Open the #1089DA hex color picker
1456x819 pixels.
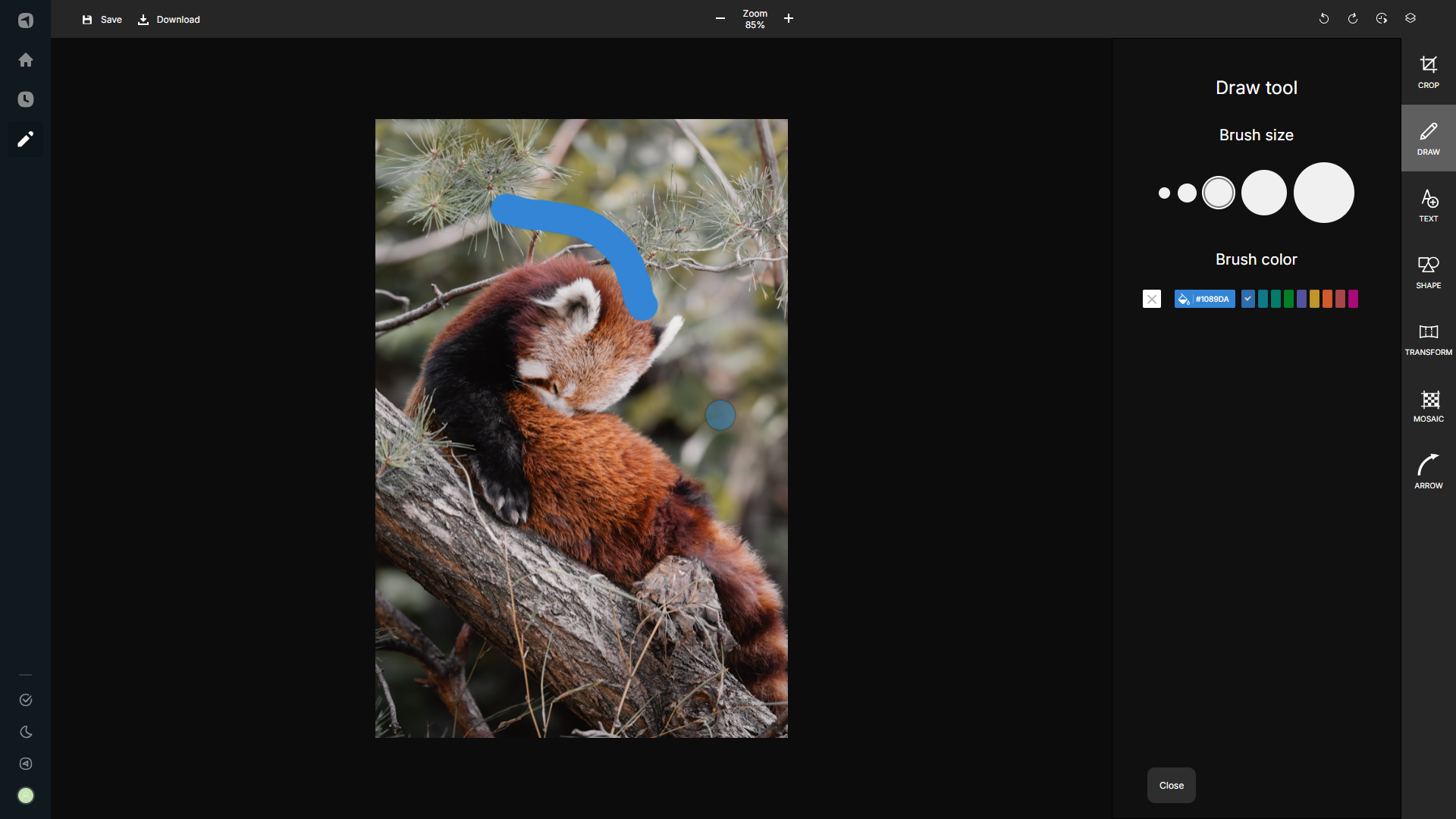pos(1205,298)
